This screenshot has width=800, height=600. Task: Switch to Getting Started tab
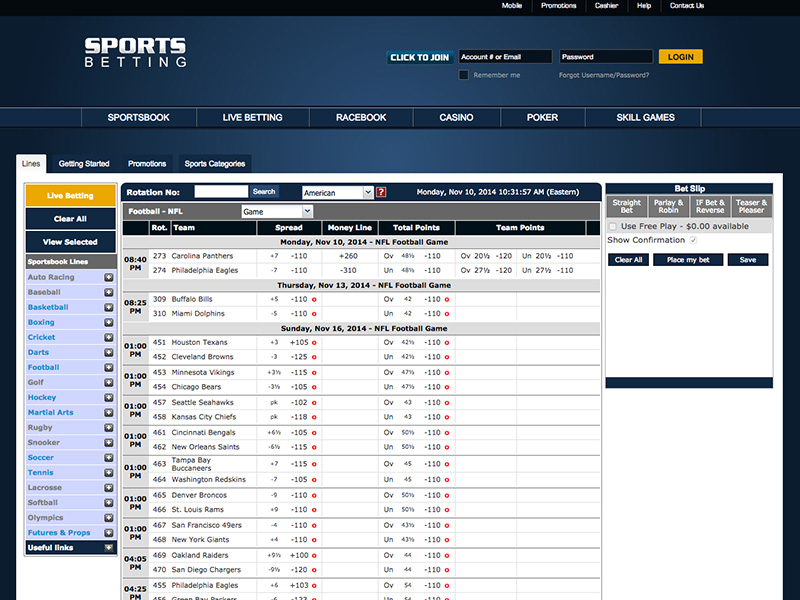[84, 164]
